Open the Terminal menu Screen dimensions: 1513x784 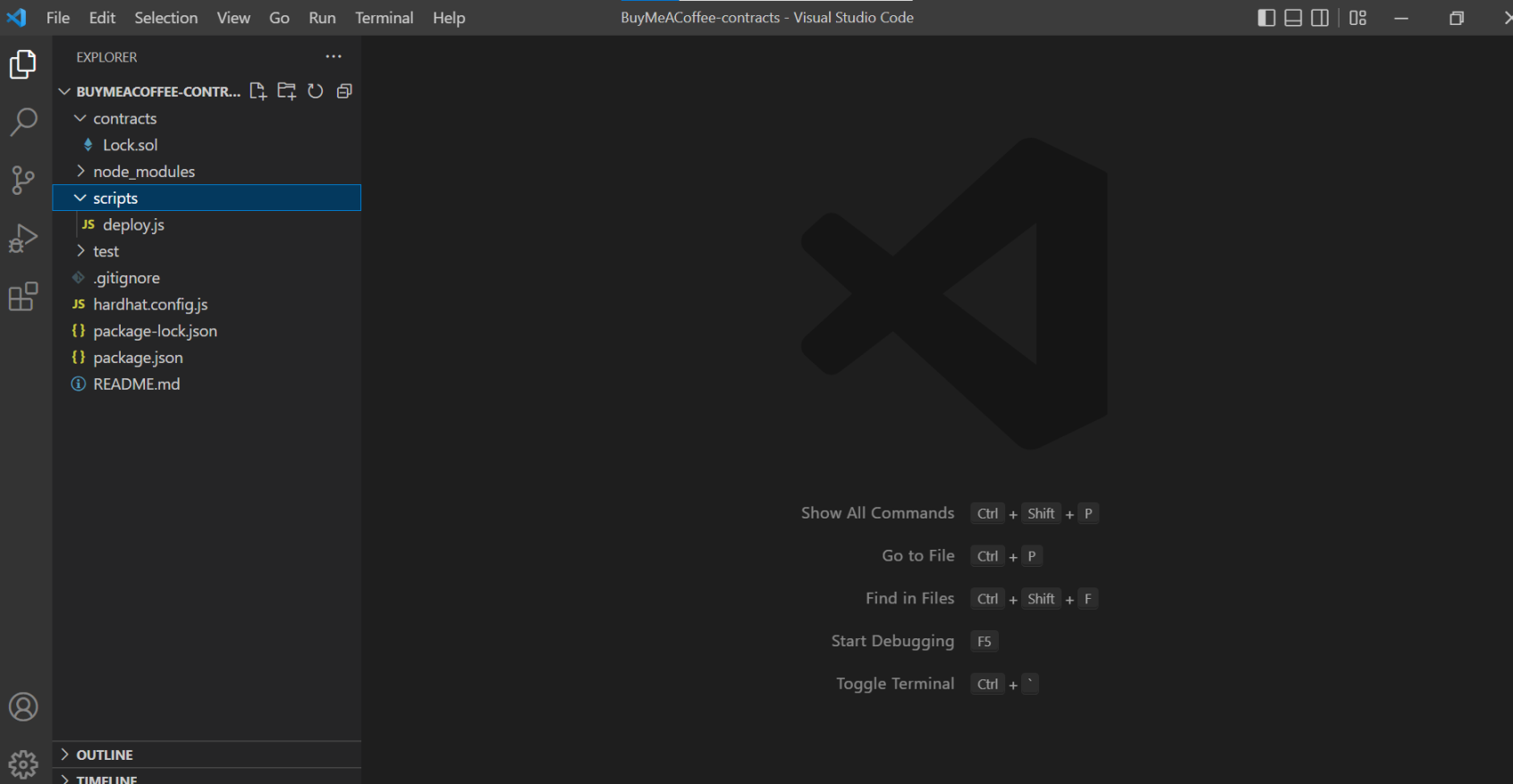[384, 18]
